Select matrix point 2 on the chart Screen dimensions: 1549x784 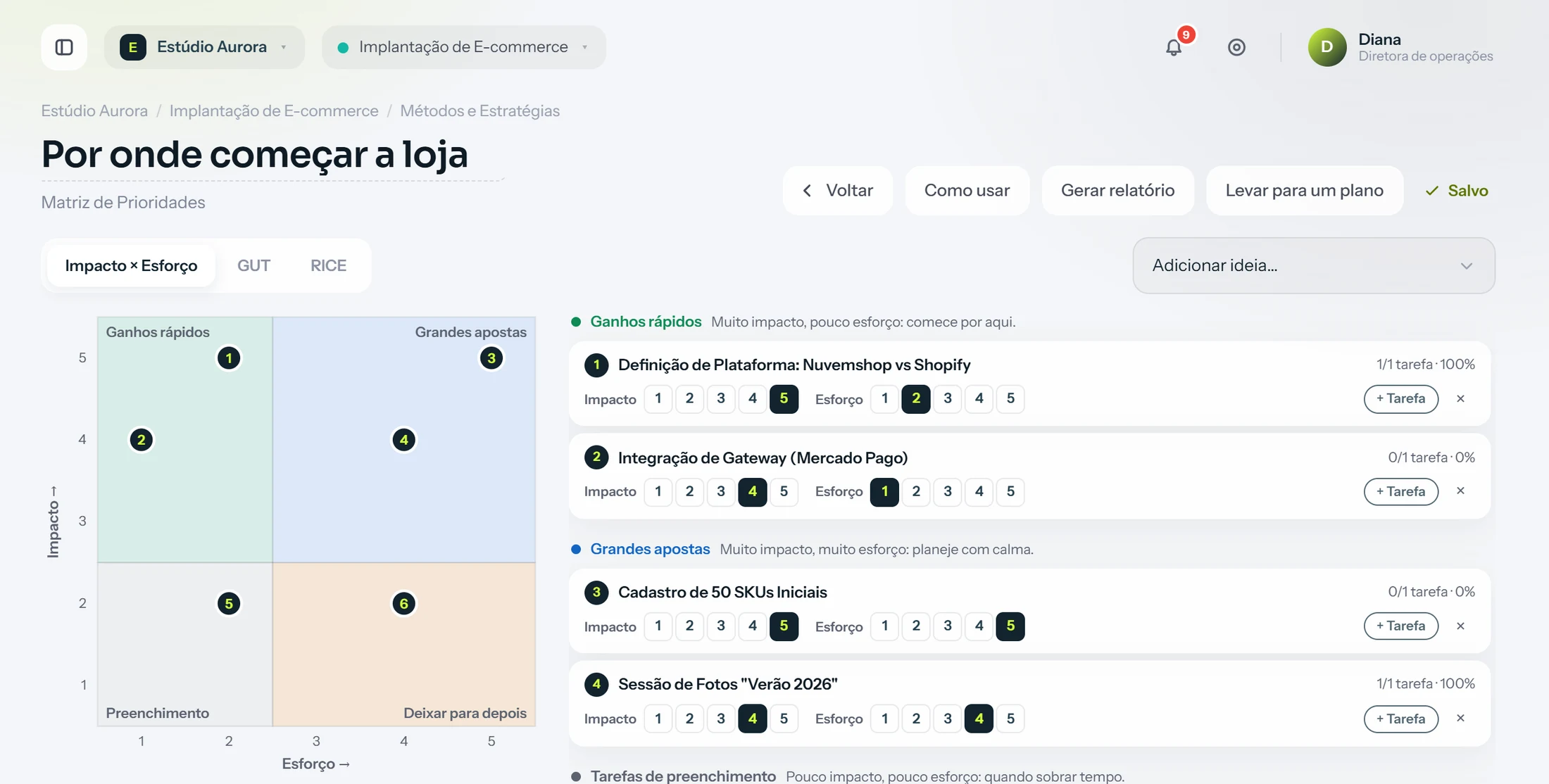(x=142, y=440)
